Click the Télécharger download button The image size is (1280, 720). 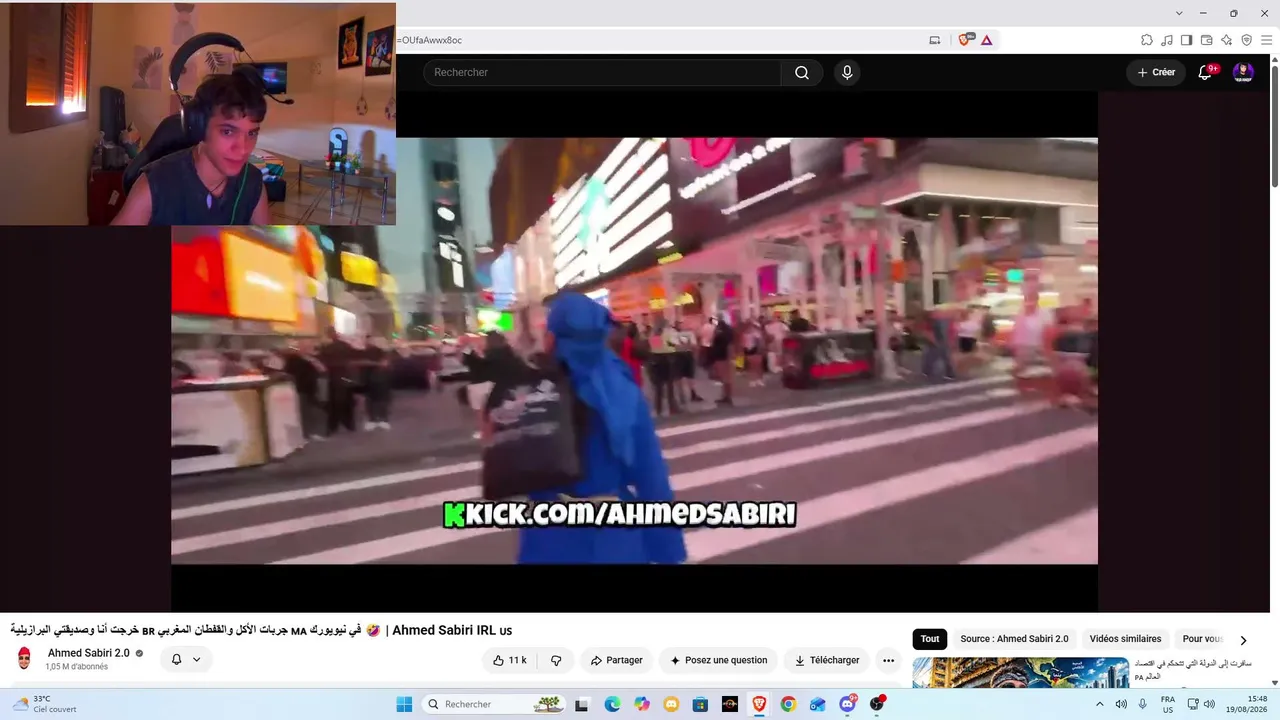pyautogui.click(x=827, y=660)
